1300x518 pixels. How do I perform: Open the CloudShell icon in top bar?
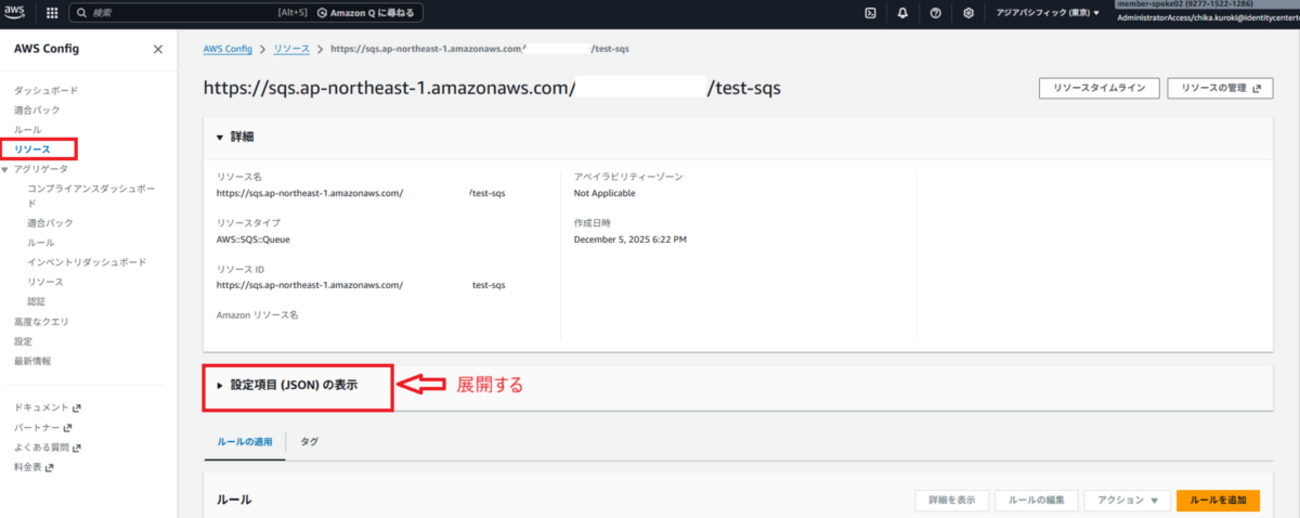(x=871, y=13)
